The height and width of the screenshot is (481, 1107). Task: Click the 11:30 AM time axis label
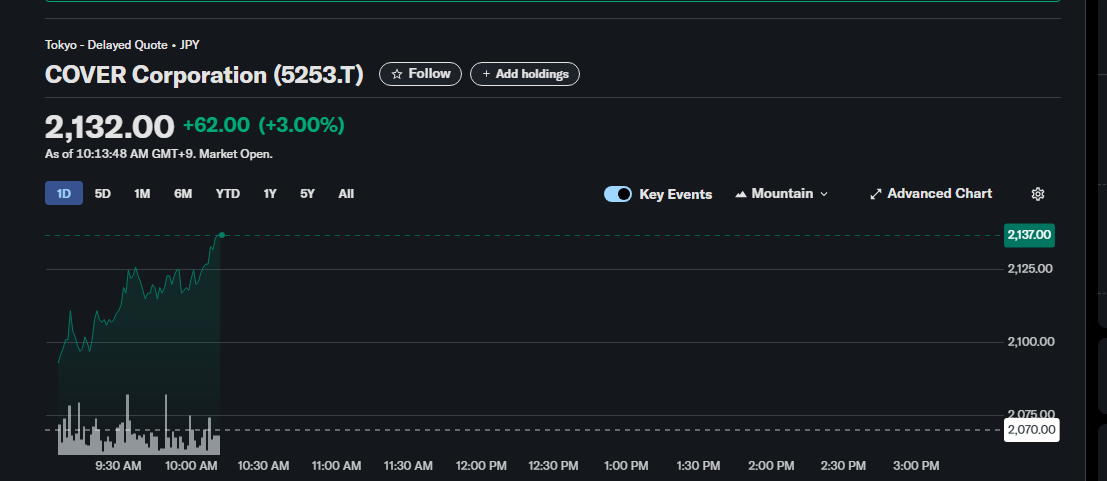point(408,466)
